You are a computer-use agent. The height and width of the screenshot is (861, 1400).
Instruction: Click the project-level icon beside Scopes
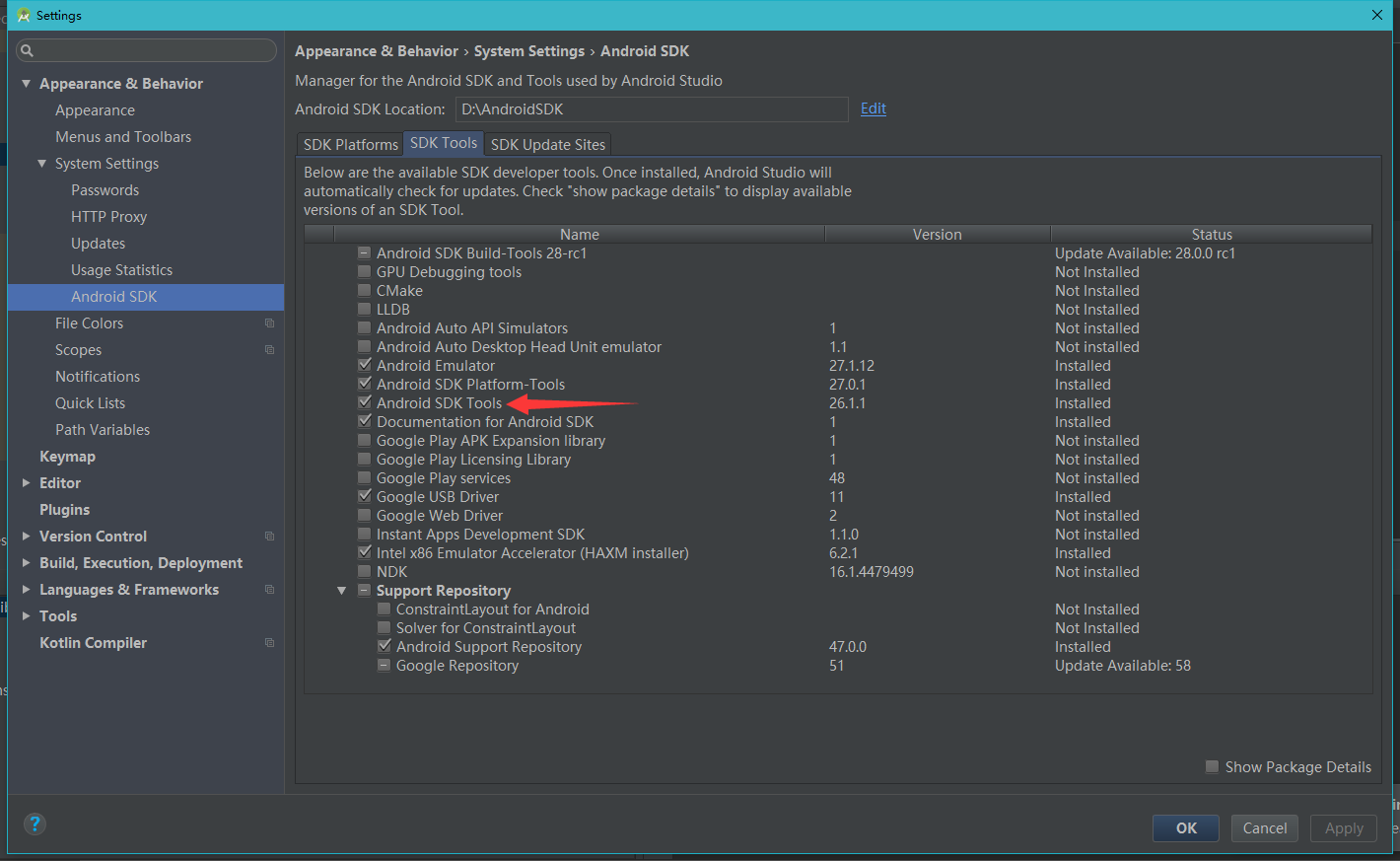click(269, 350)
